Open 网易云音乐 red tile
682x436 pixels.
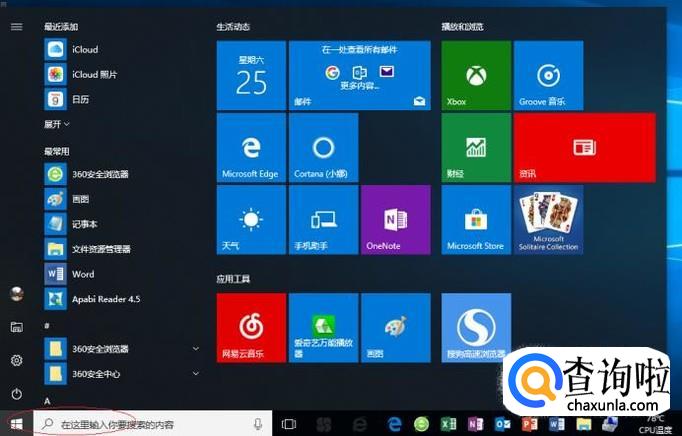click(x=251, y=328)
